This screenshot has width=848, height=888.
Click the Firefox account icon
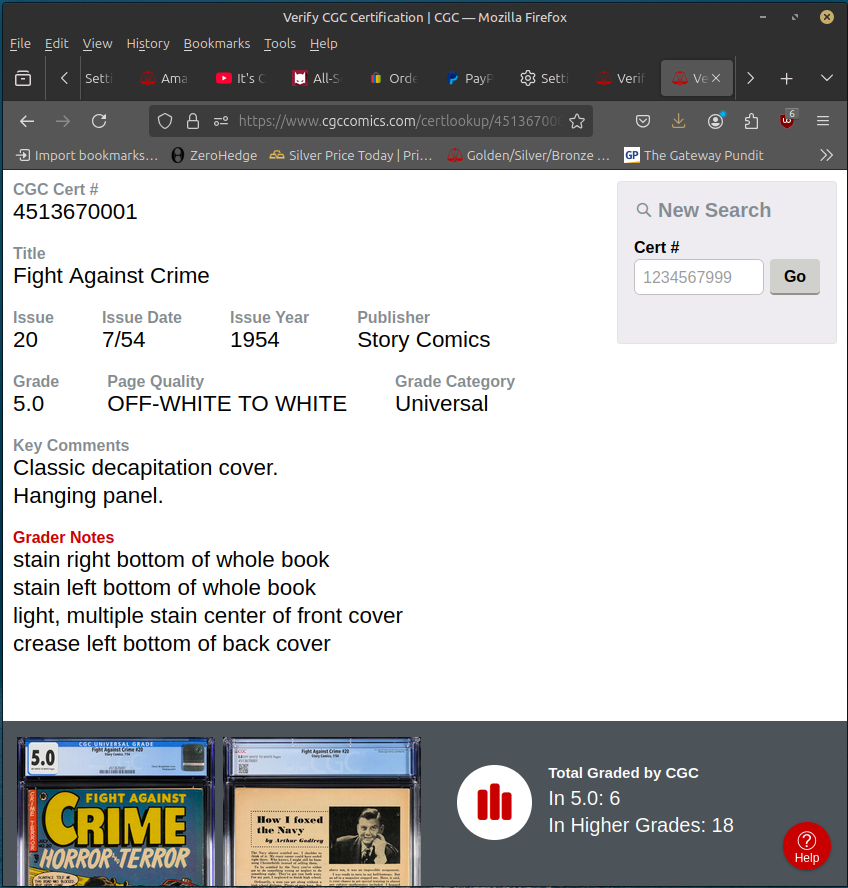tap(715, 119)
